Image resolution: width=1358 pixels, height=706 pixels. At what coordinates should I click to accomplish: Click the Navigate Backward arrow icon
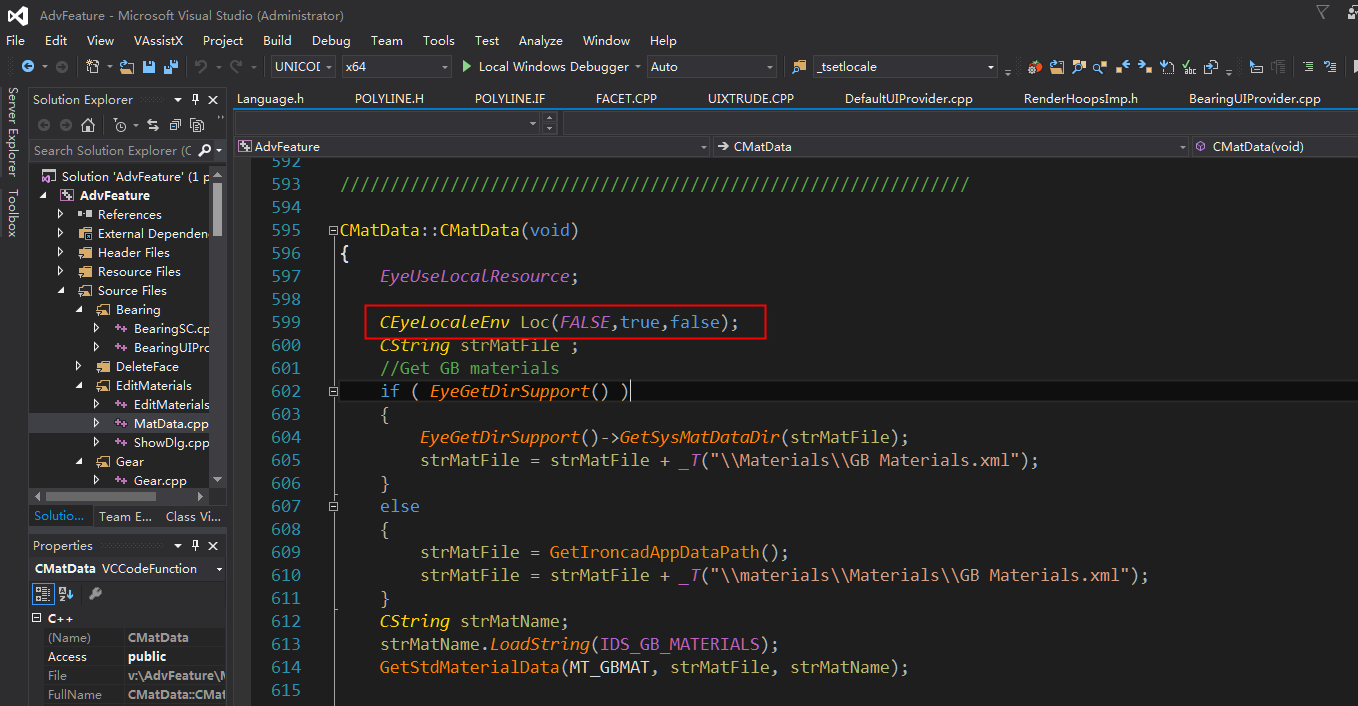click(27, 67)
